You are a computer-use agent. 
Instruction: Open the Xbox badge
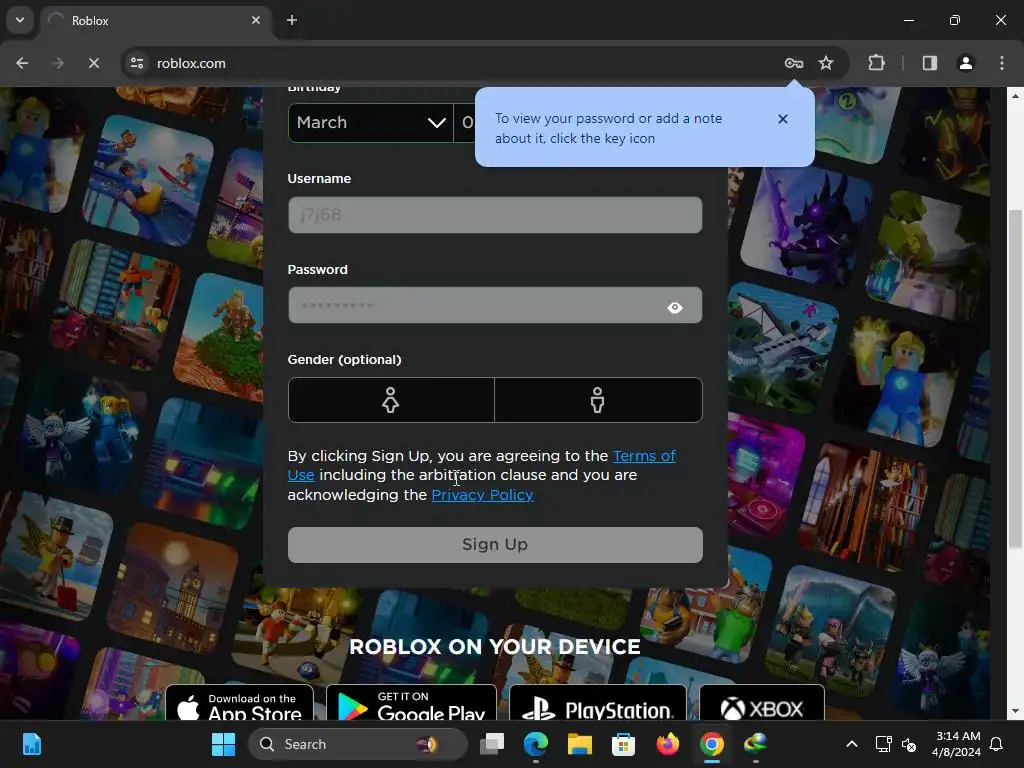pyautogui.click(x=762, y=703)
